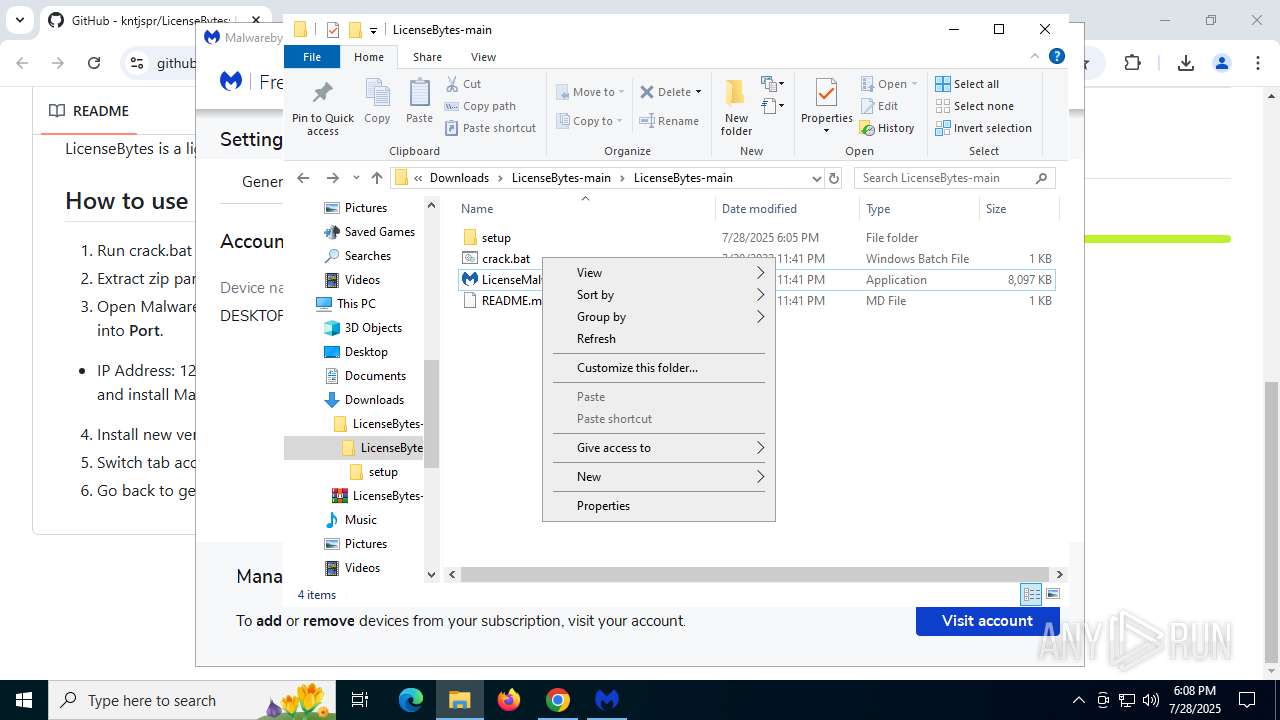Click Open in the ribbon Open group

(889, 84)
